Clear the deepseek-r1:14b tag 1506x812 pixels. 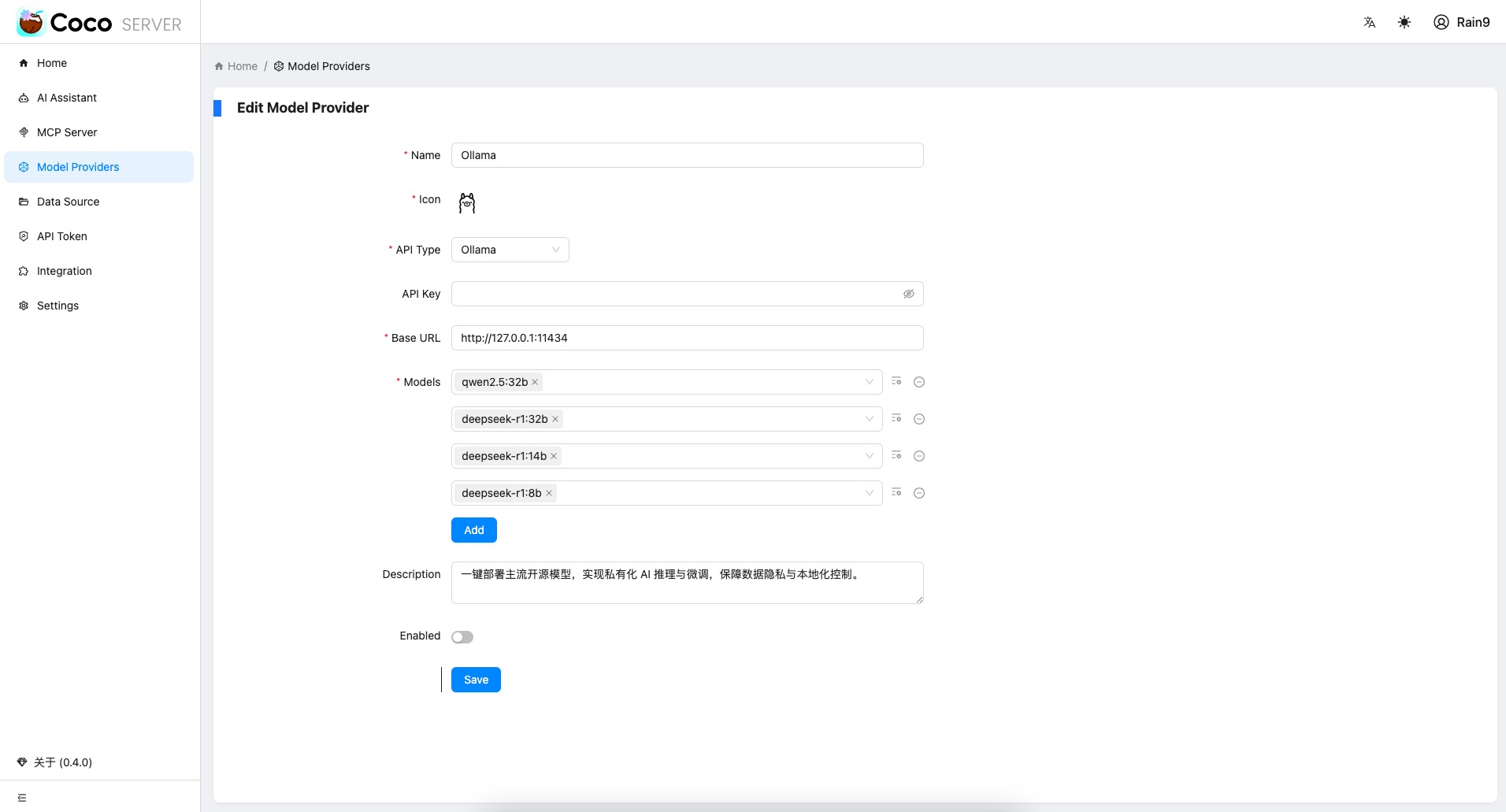coord(554,456)
